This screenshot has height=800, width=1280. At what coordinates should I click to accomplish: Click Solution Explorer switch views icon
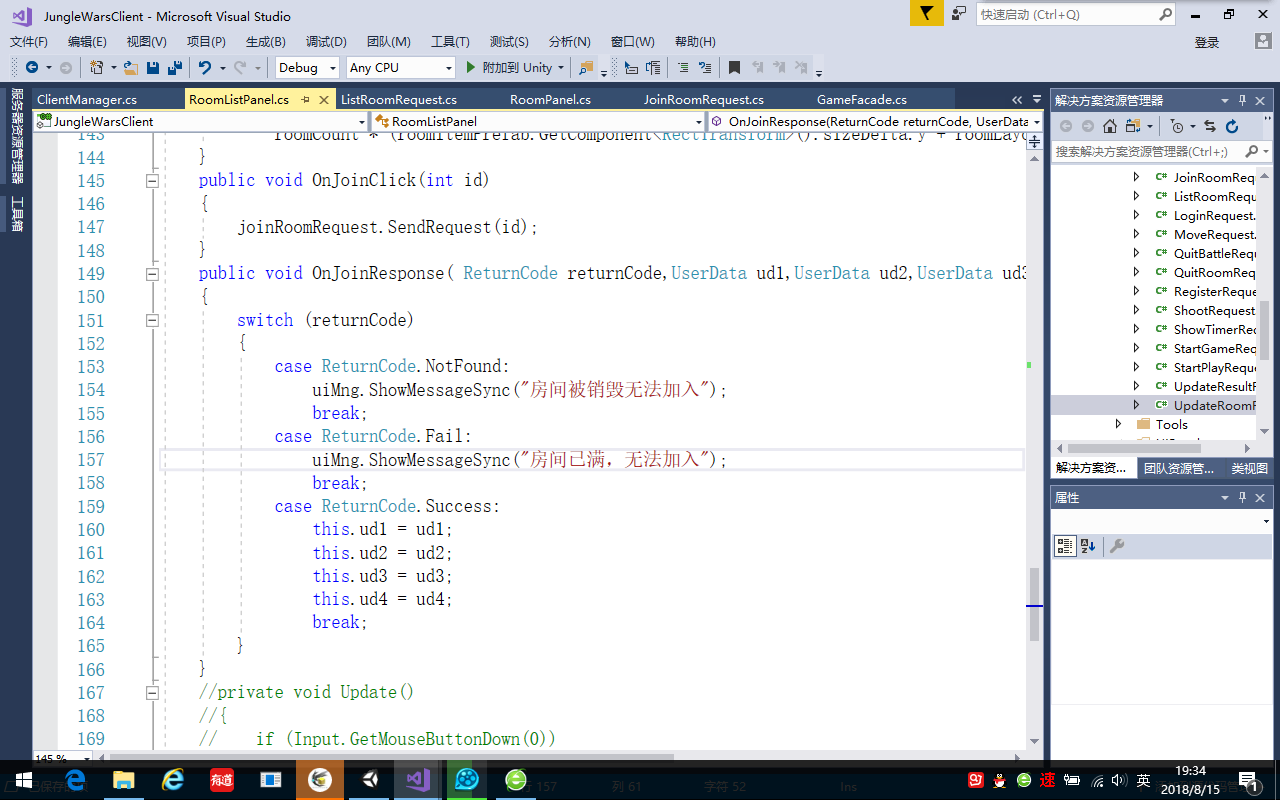(1133, 126)
